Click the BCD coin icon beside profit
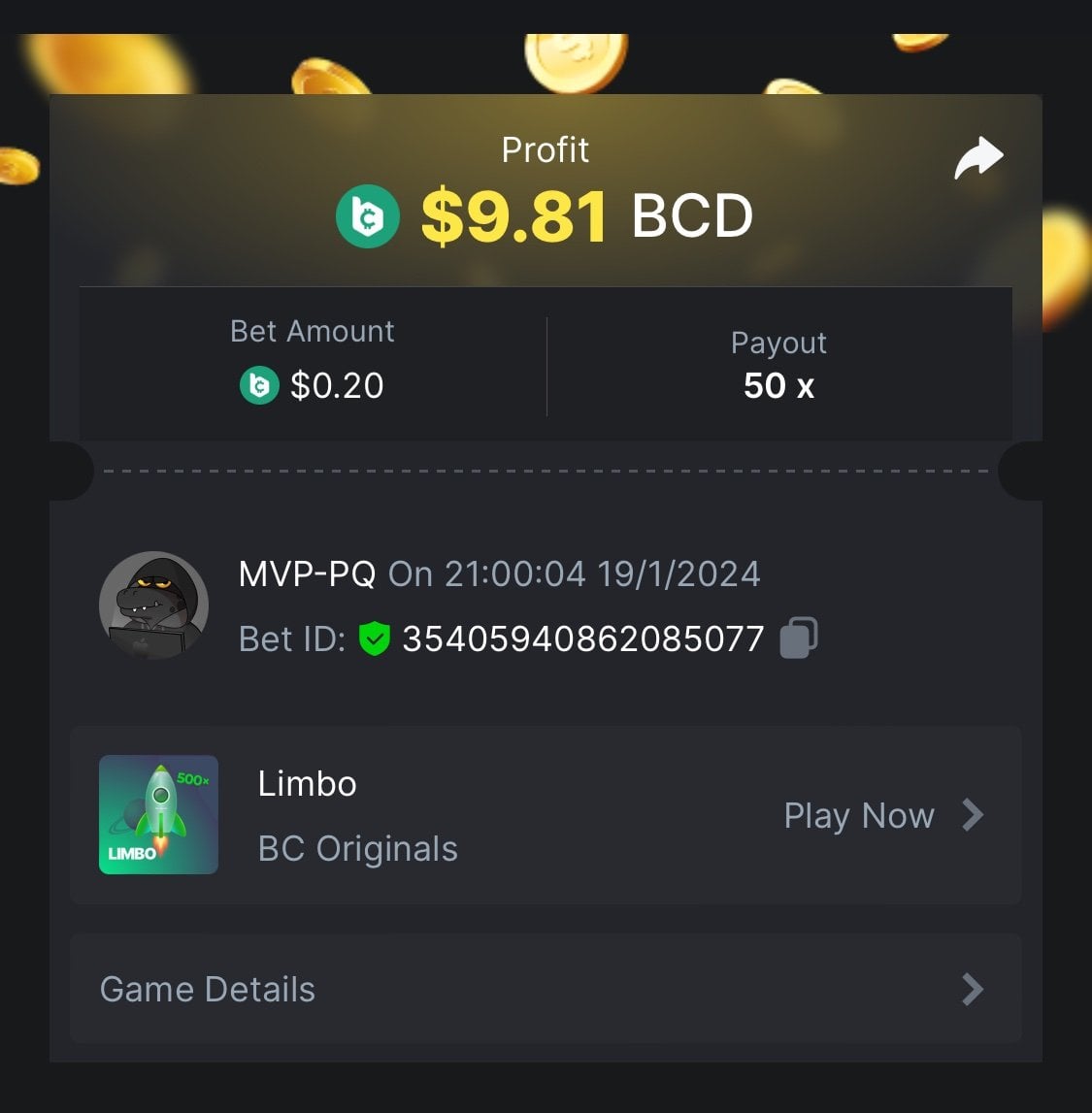1092x1113 pixels. pos(368,216)
